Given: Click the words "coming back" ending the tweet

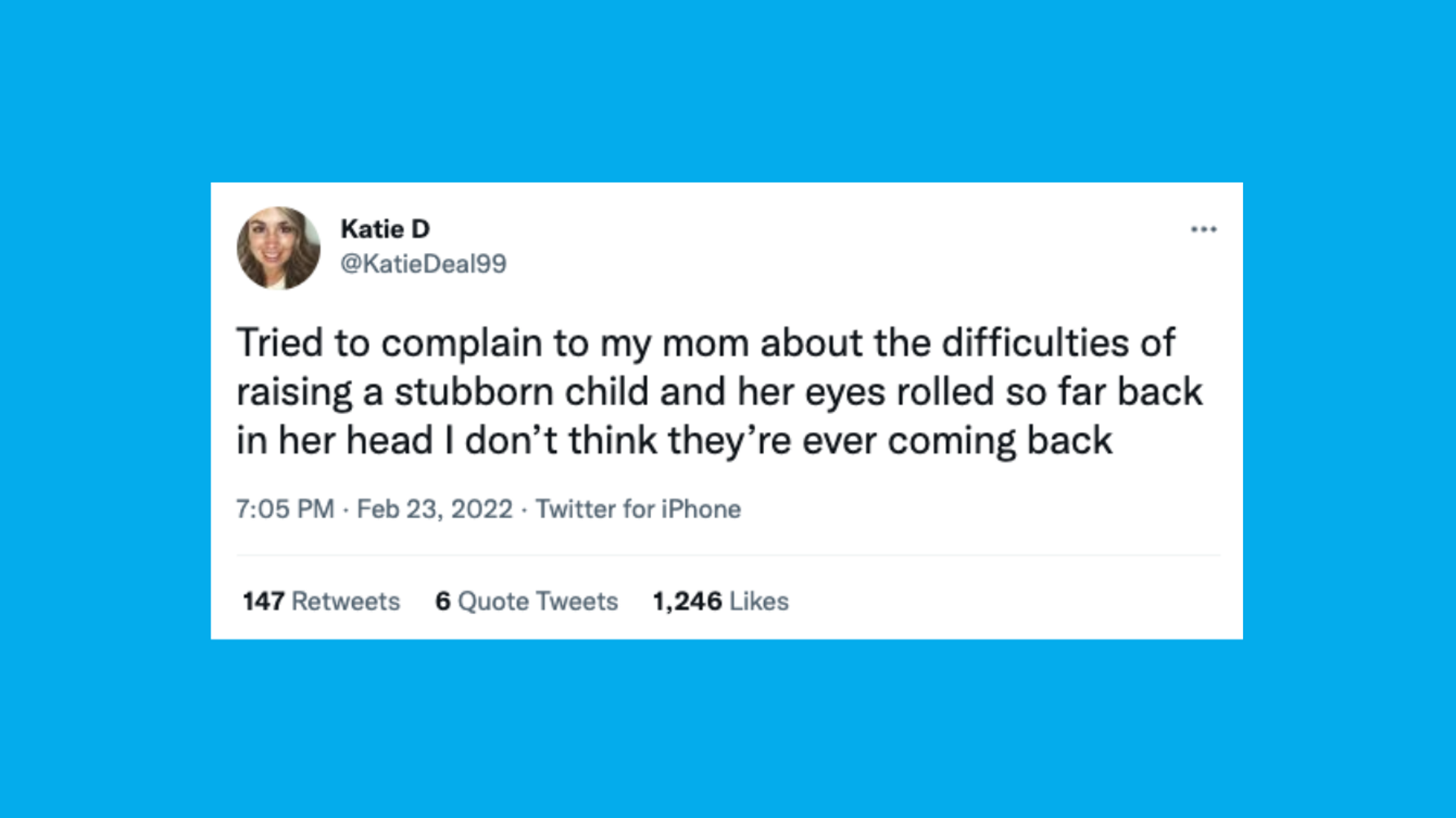Looking at the screenshot, I should (x=999, y=441).
